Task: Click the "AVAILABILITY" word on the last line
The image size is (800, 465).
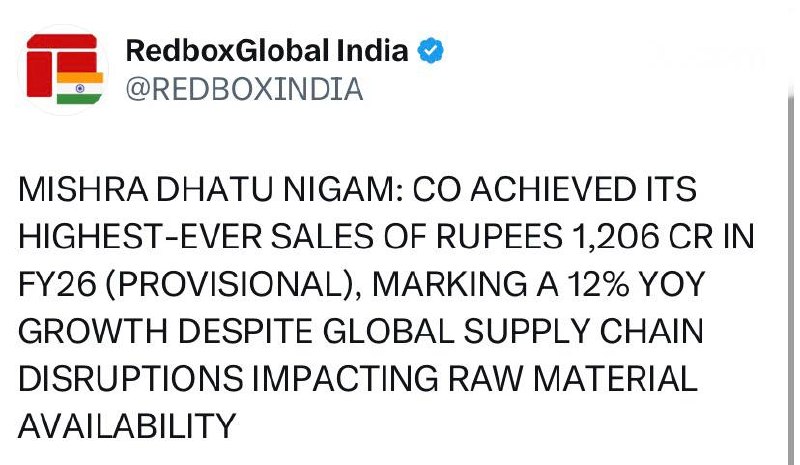Action: pyautogui.click(x=126, y=427)
